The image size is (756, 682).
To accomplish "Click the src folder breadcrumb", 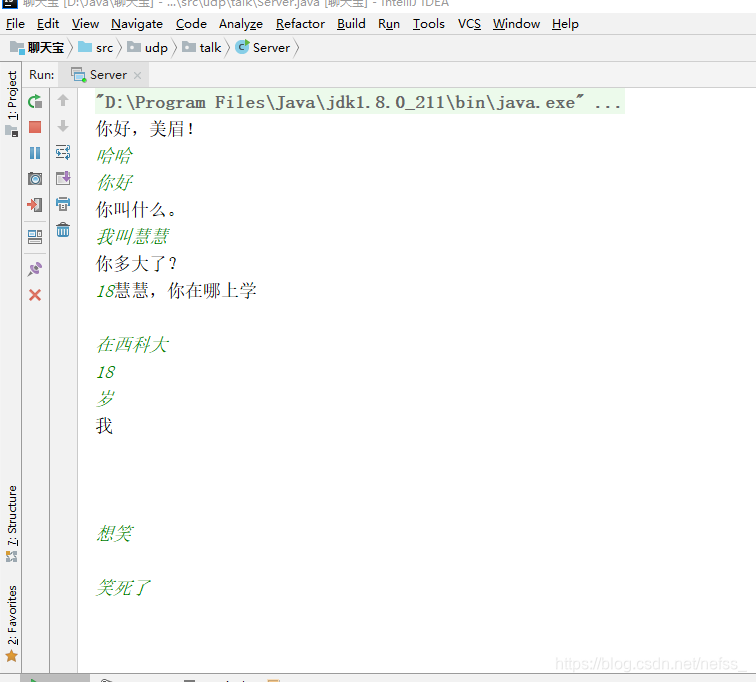I will (96, 48).
